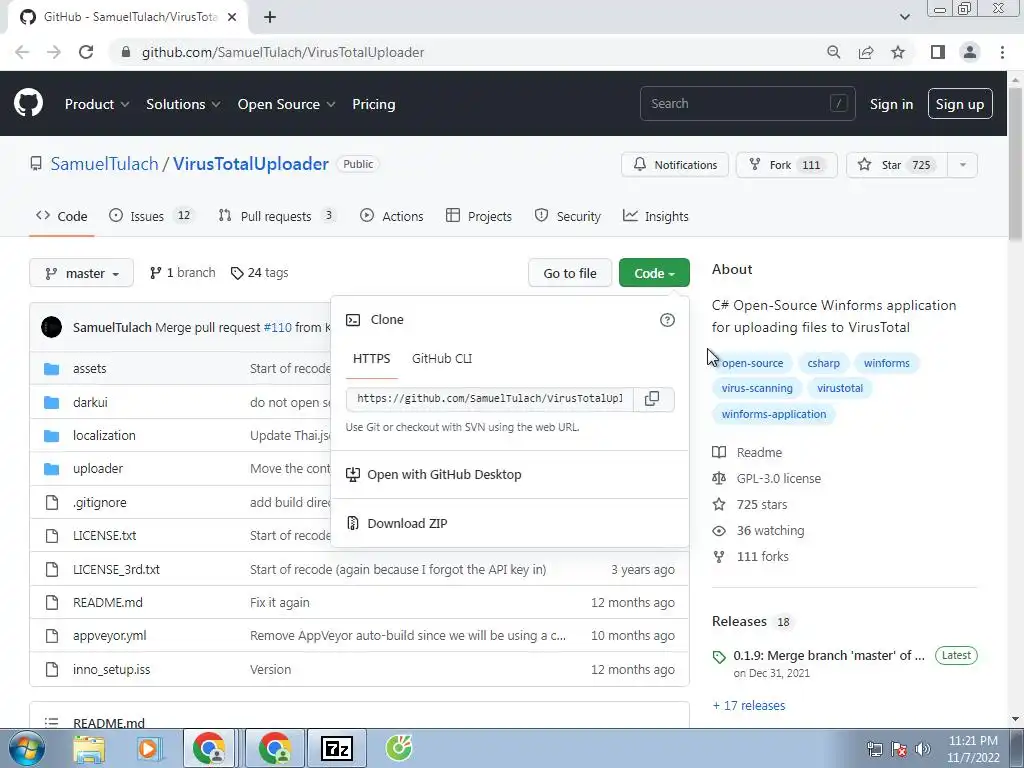Screen dimensions: 1024x768
Task: Open the 7-Zip taskbar icon
Action: click(x=337, y=748)
